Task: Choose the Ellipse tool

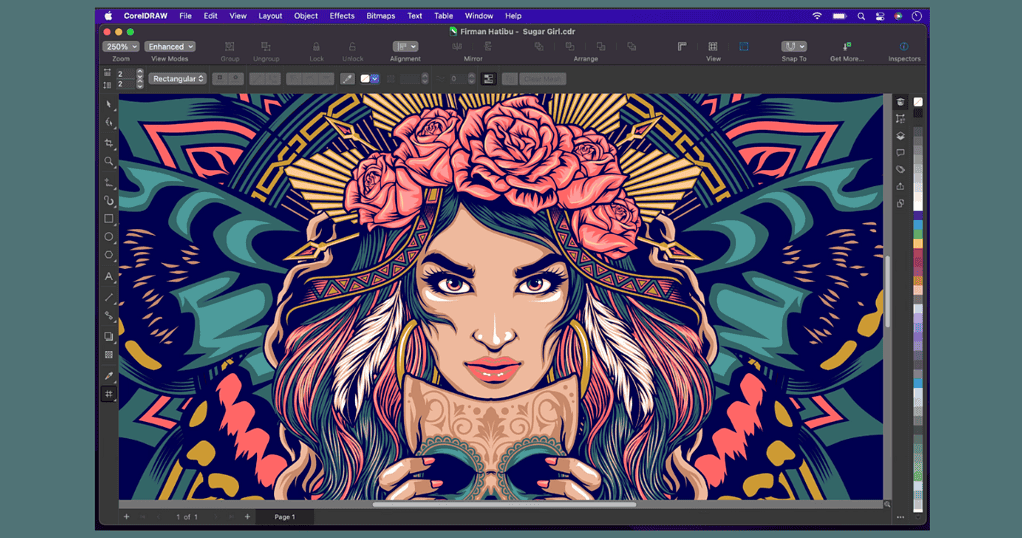Action: (109, 237)
